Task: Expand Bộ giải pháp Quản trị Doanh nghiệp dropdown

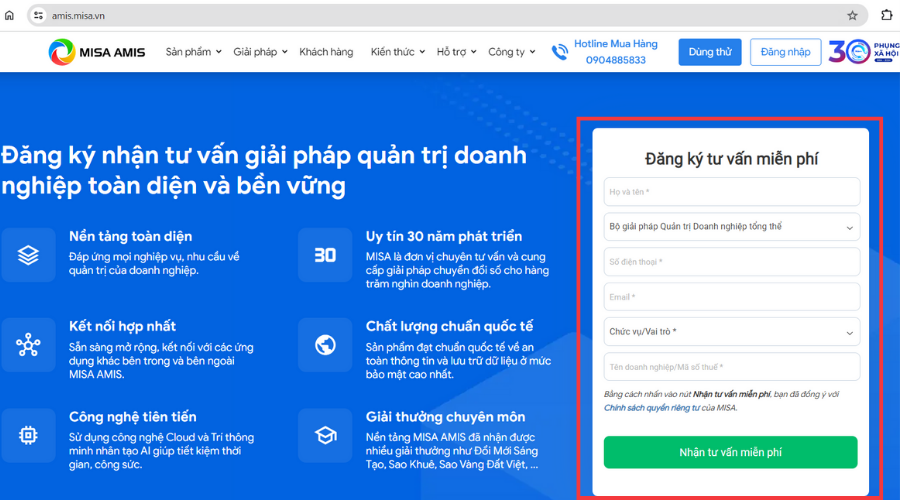Action: pos(732,227)
